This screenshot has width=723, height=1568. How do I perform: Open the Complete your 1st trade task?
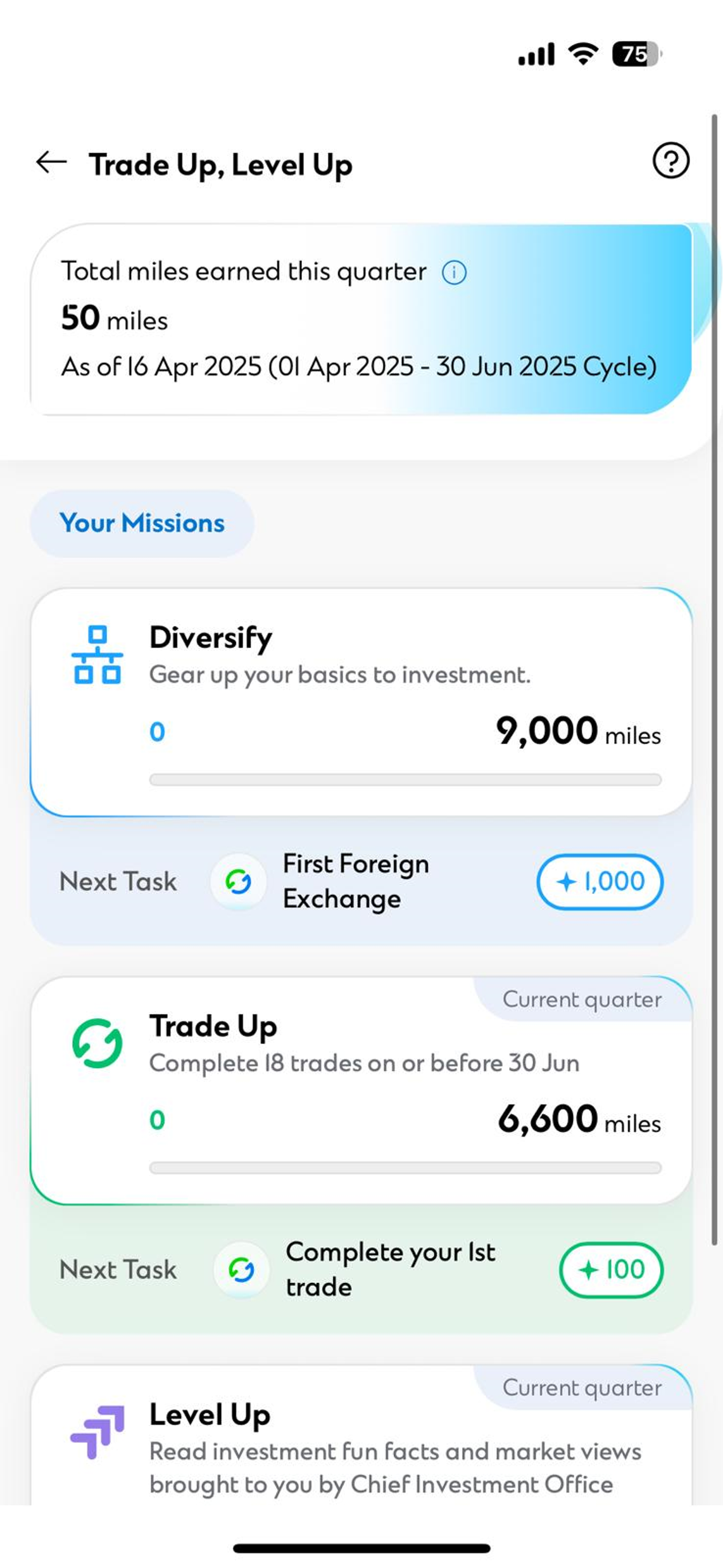tap(390, 1270)
